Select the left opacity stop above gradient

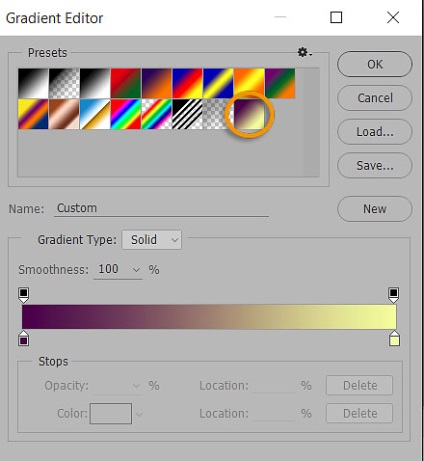point(23,295)
